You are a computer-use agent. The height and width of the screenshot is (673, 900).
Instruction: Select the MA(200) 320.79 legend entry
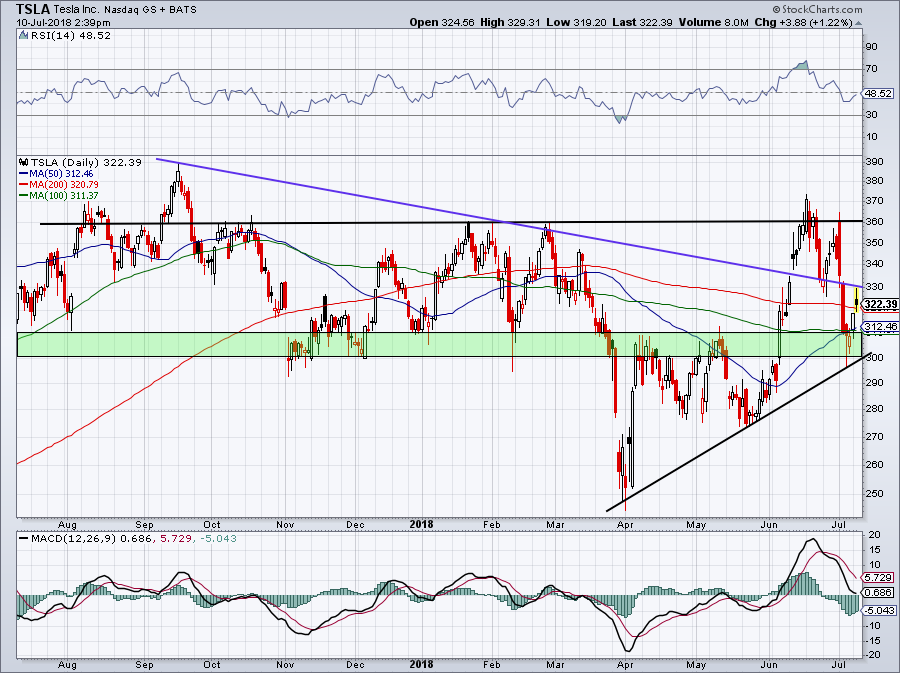pyautogui.click(x=59, y=184)
